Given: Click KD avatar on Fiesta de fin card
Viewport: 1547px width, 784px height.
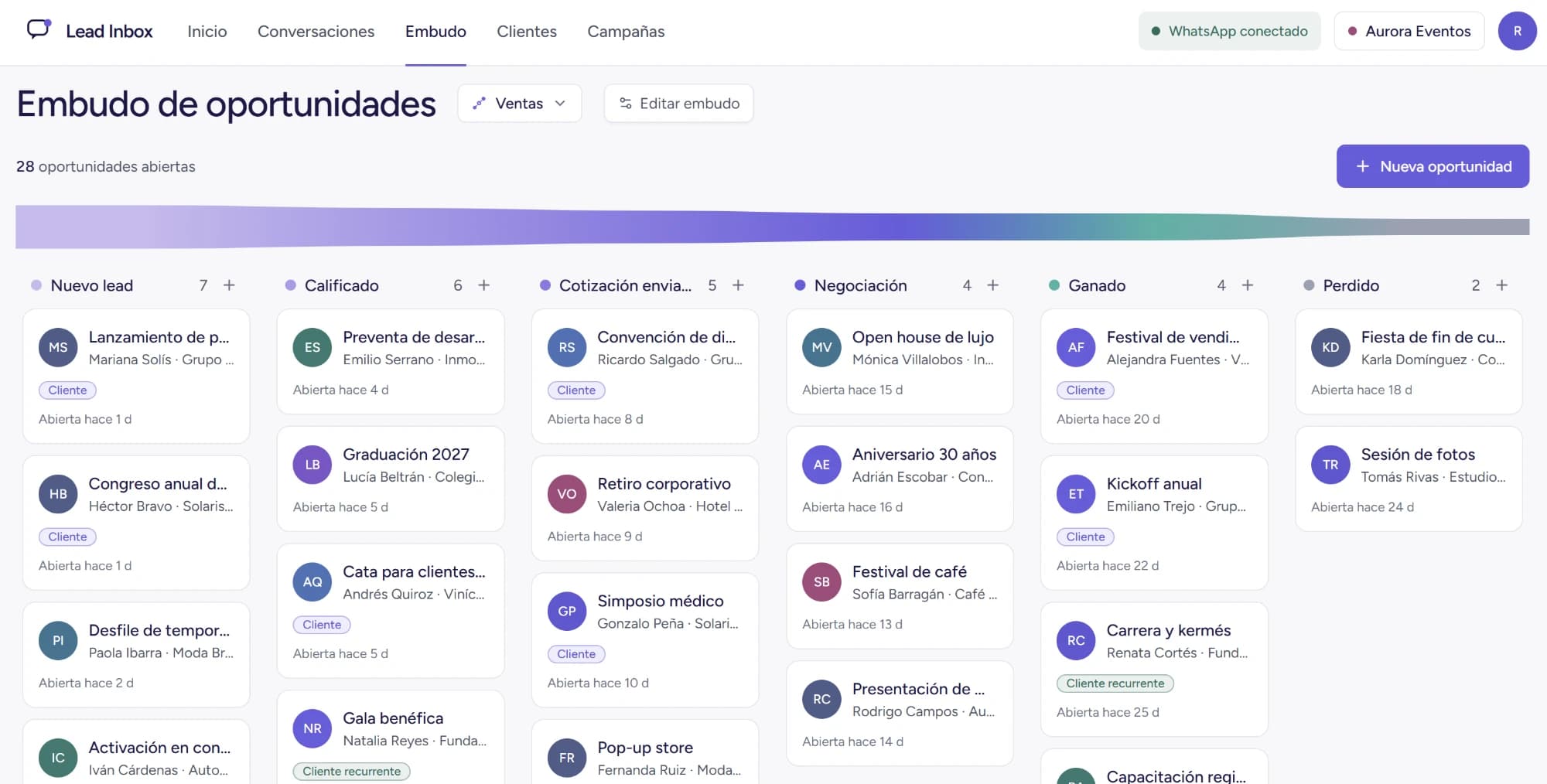Looking at the screenshot, I should click(1330, 348).
